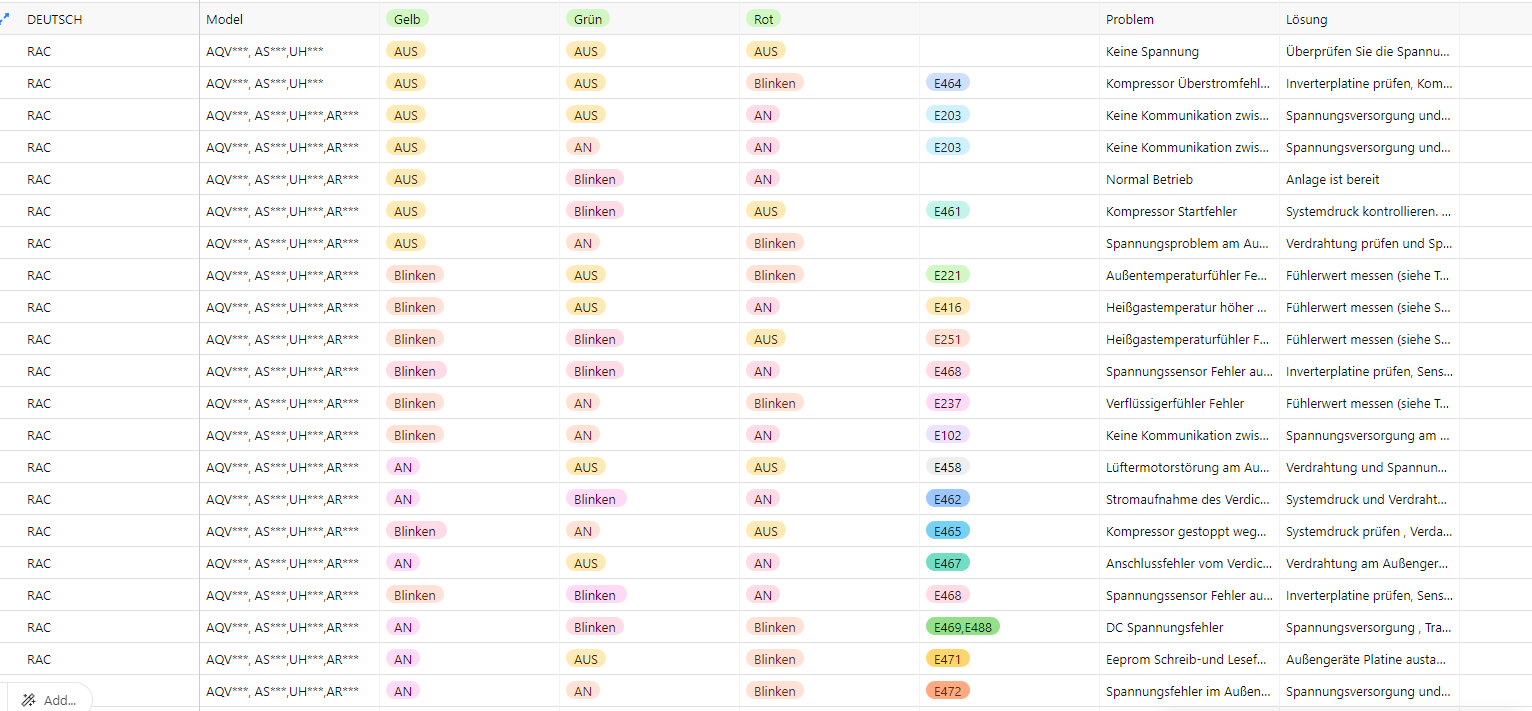This screenshot has width=1532, height=711.
Task: Click the E221 error code tag
Action: coord(948,275)
